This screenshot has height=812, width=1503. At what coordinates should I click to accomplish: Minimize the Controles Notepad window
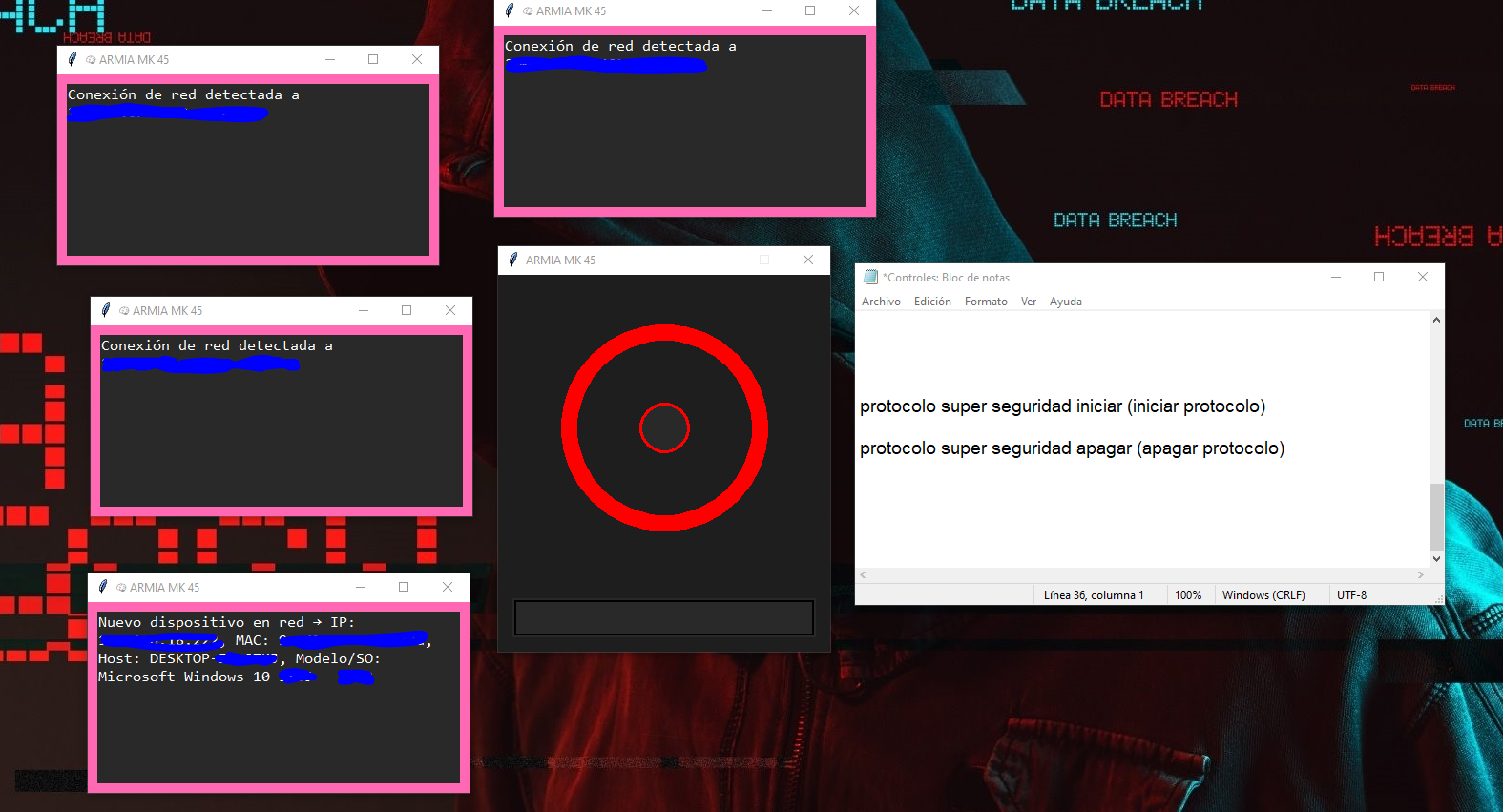[1336, 277]
